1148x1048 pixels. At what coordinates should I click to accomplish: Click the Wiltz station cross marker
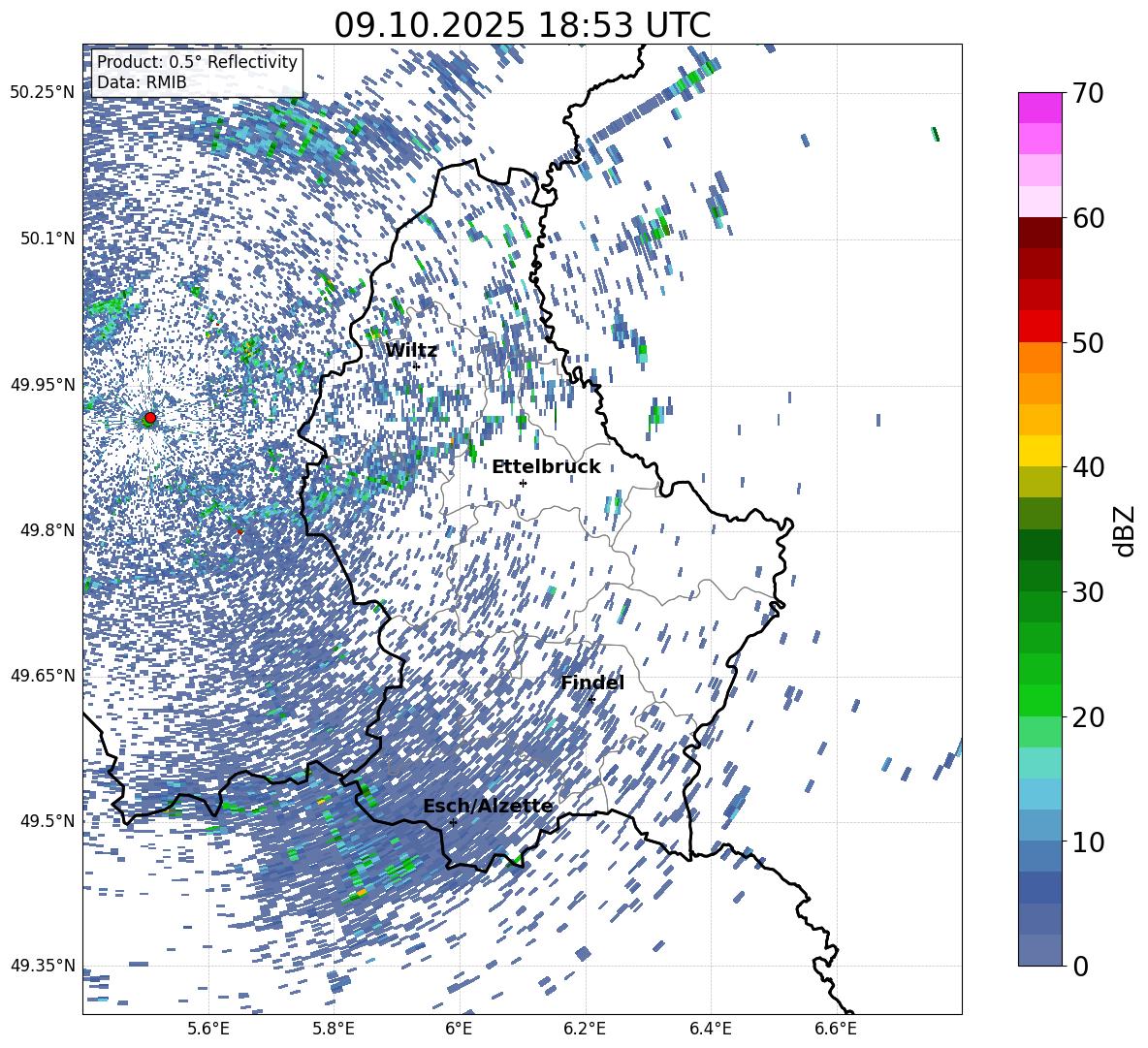(416, 365)
